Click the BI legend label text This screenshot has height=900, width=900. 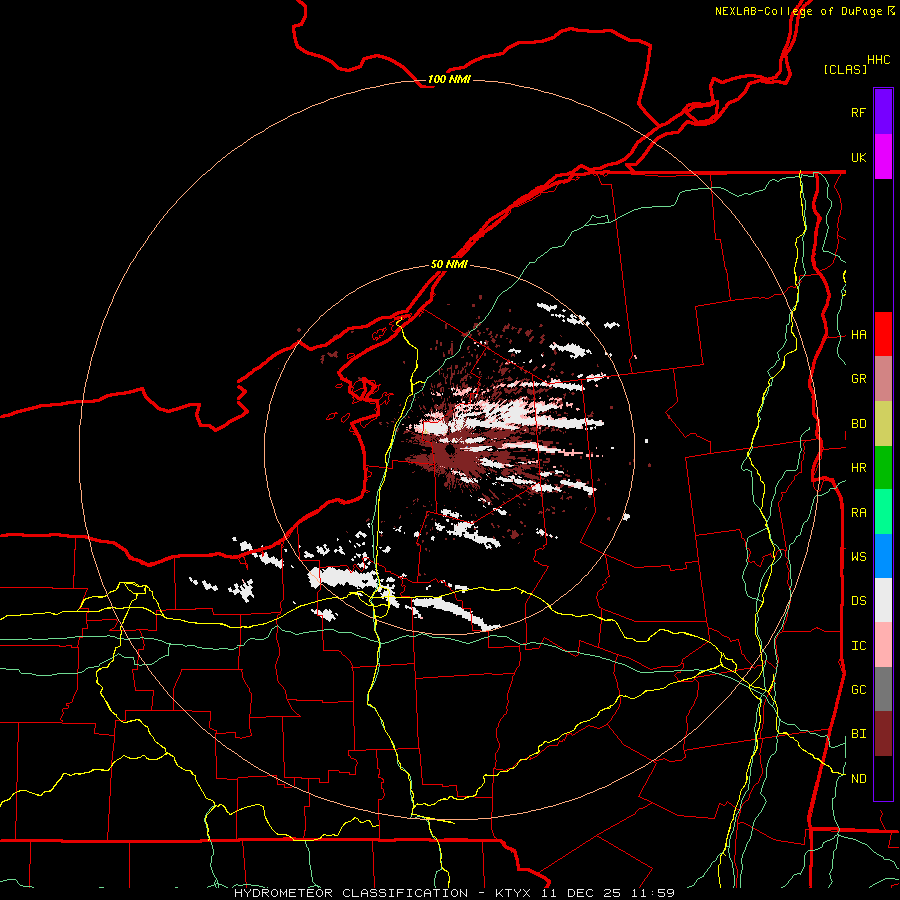tap(859, 734)
